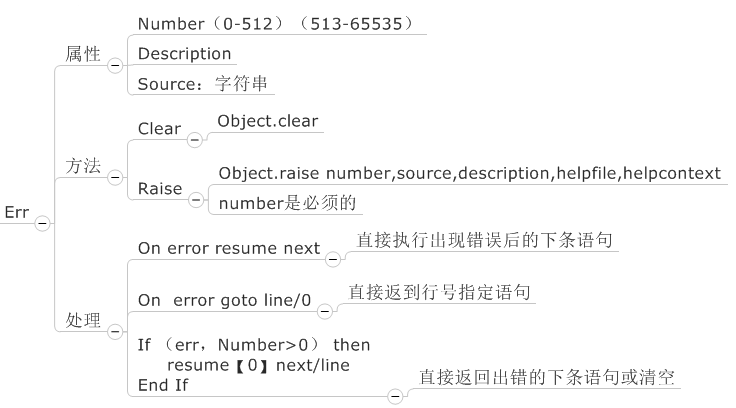Select the Object.raise number,source node

click(x=469, y=173)
